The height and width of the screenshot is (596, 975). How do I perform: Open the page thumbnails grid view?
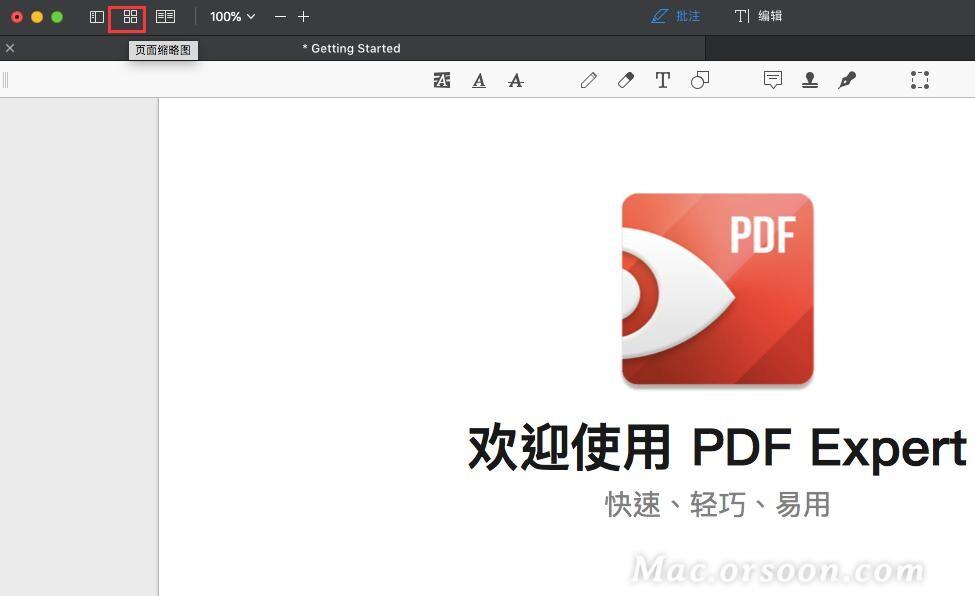pos(130,17)
